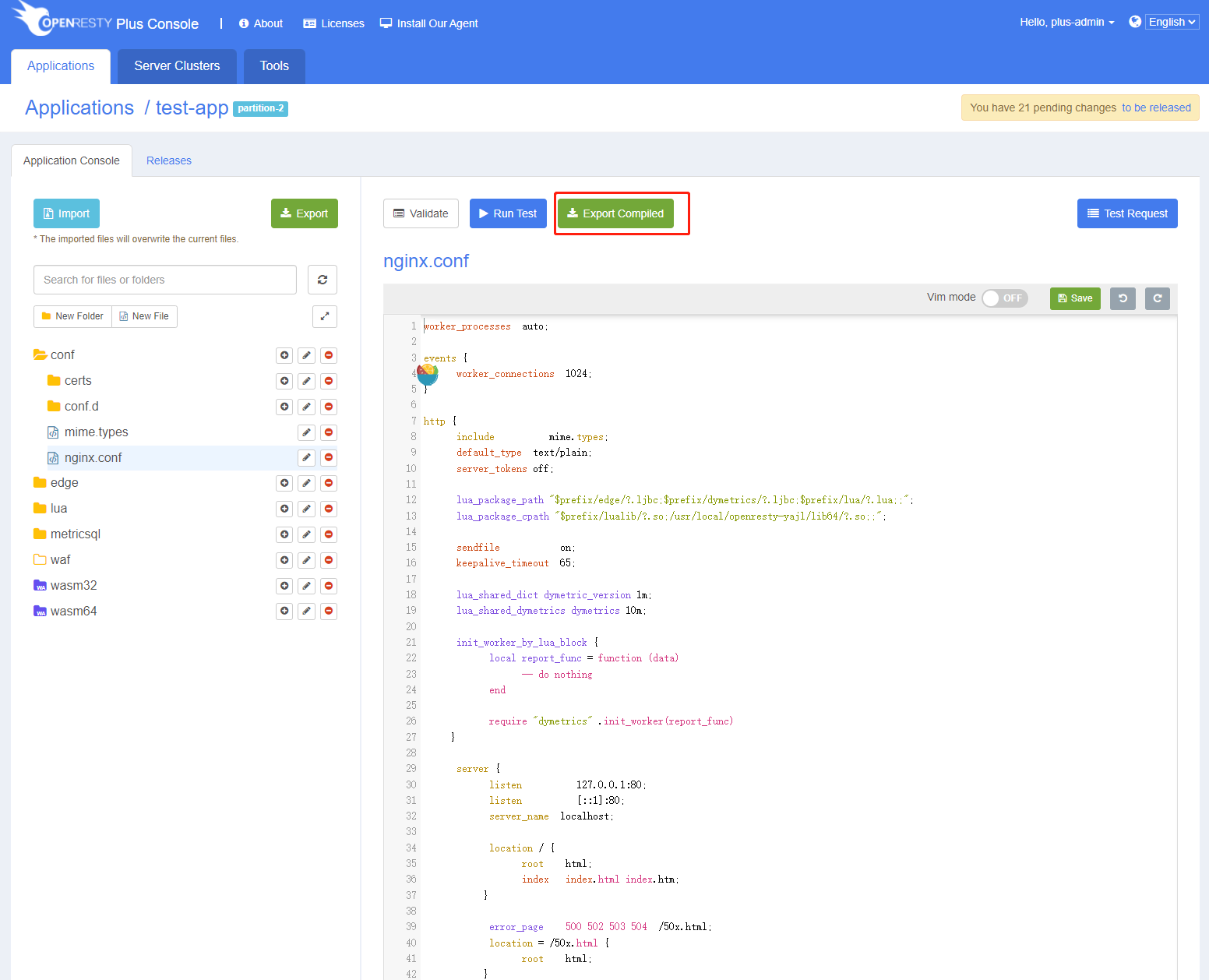Focus the search files or folders field
The width and height of the screenshot is (1209, 980).
(x=165, y=280)
